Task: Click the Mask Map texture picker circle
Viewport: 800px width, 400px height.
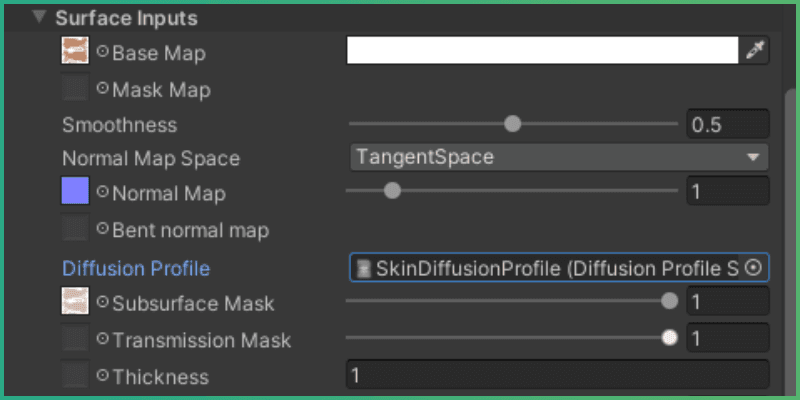Action: [x=102, y=89]
